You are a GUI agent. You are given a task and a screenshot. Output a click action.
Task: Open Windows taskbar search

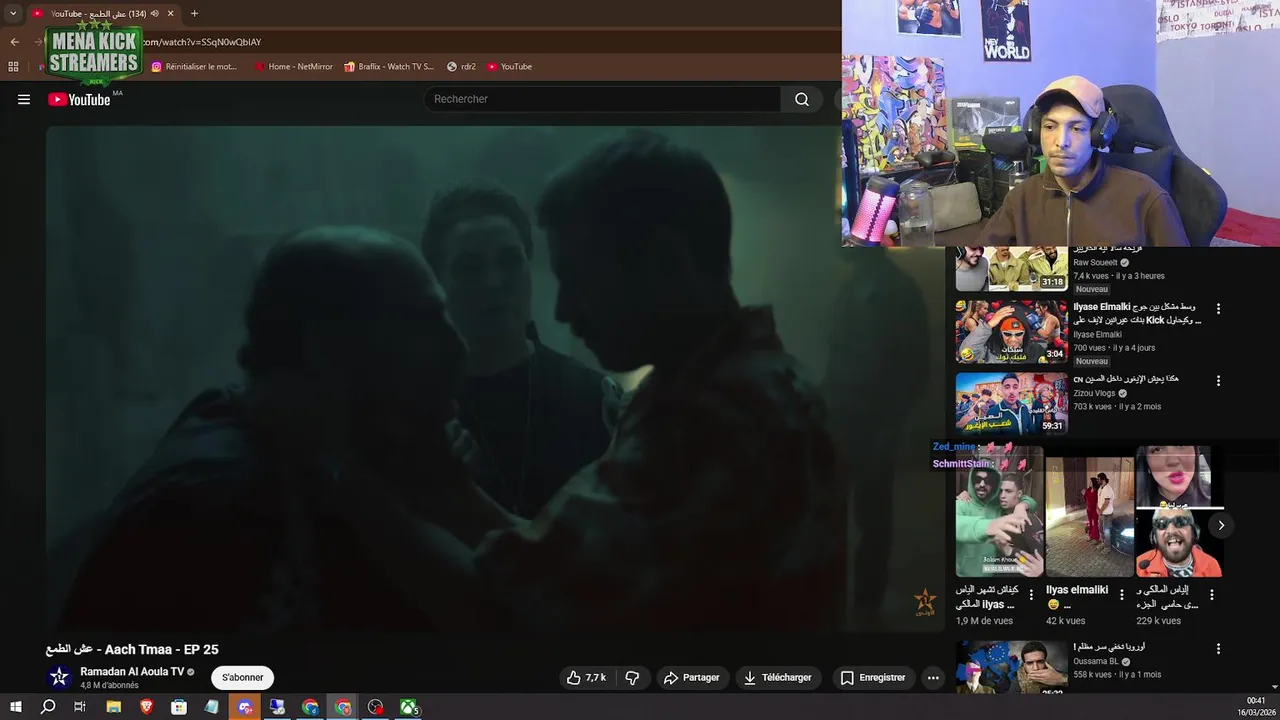[x=48, y=707]
